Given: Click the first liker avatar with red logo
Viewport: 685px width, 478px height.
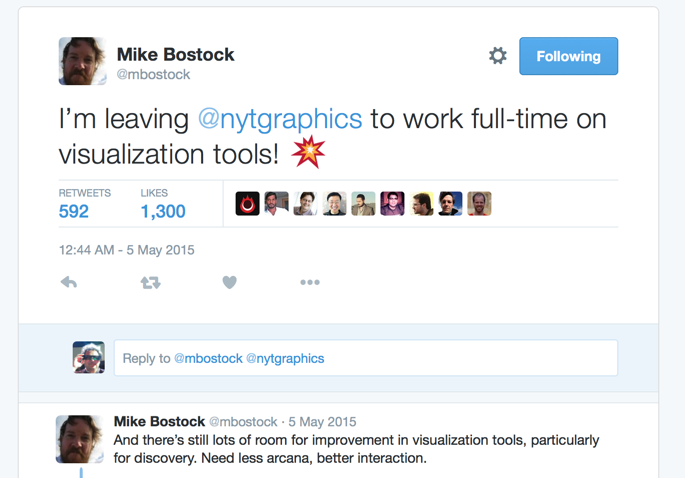Looking at the screenshot, I should point(248,204).
